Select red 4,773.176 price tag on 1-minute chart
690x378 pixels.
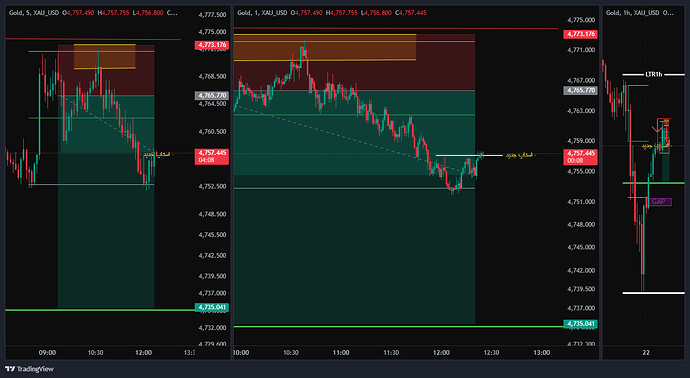(581, 34)
